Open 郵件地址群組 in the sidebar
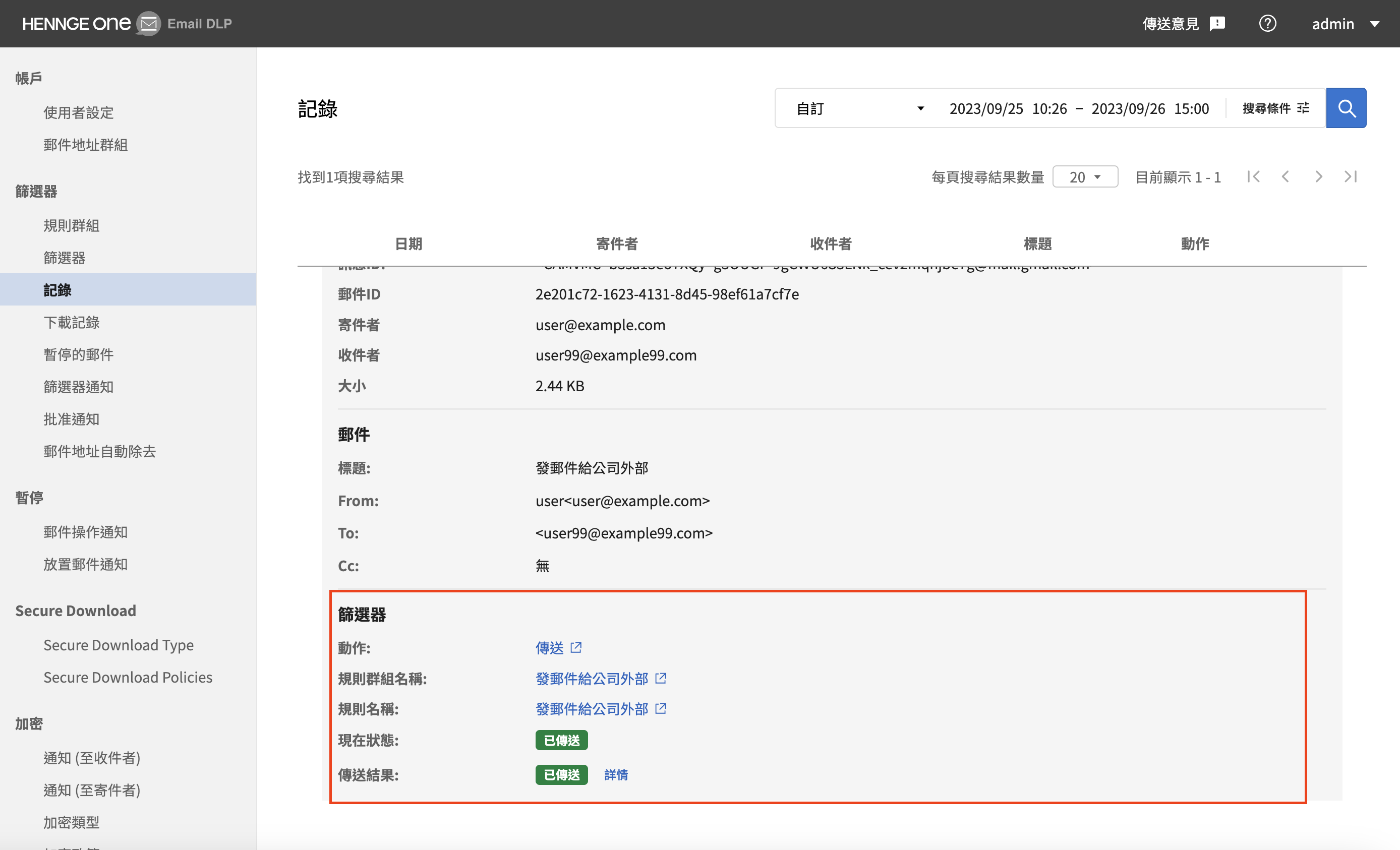 point(86,145)
